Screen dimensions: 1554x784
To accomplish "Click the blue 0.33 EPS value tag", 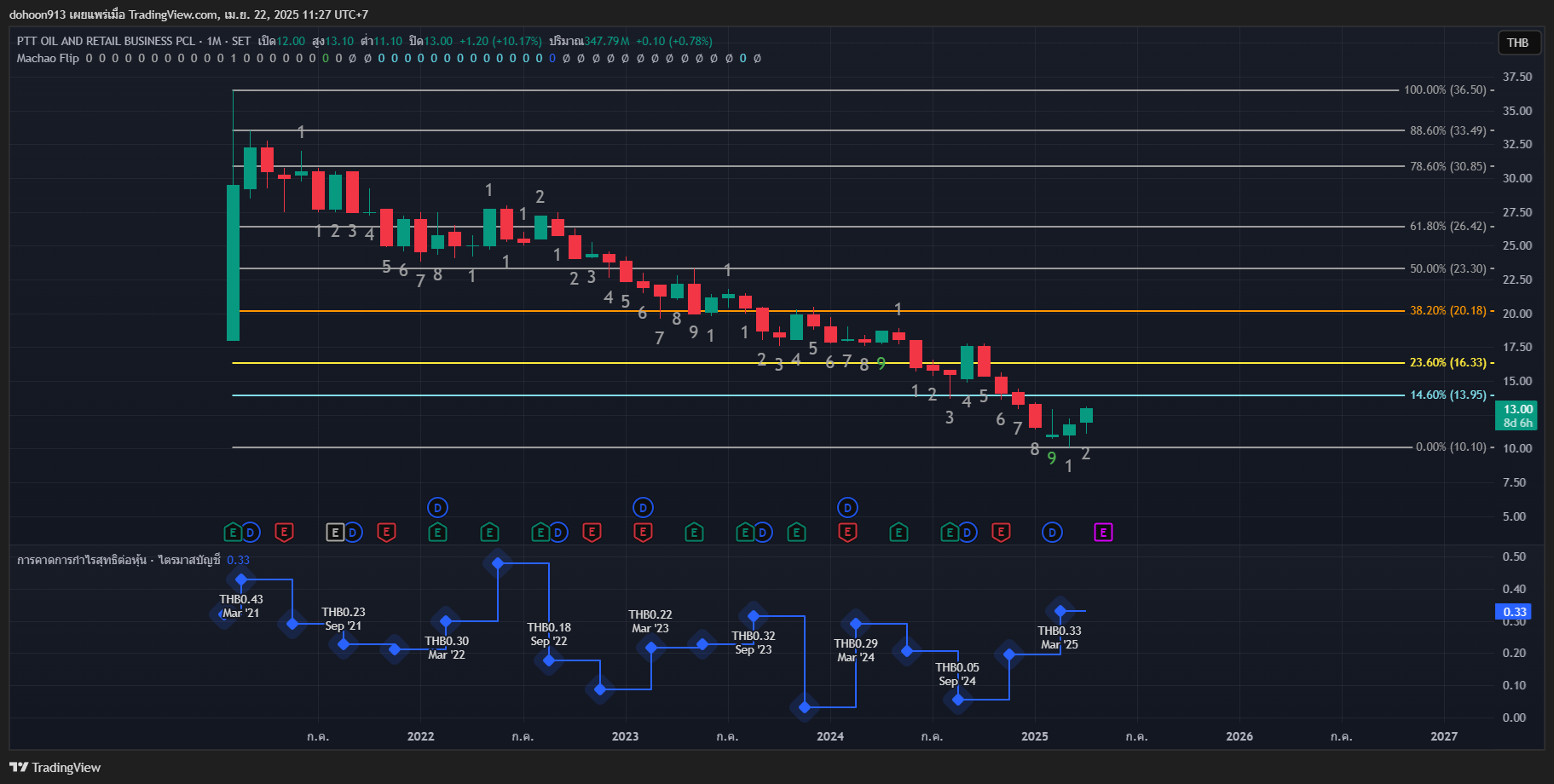I will (x=1514, y=612).
